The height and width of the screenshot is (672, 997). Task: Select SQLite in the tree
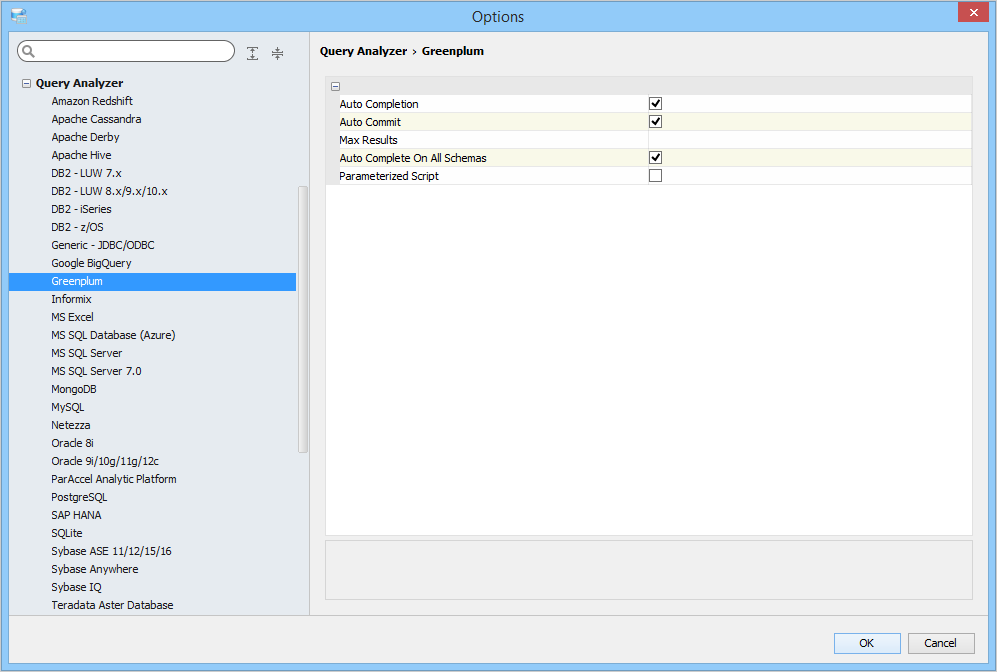tap(67, 533)
